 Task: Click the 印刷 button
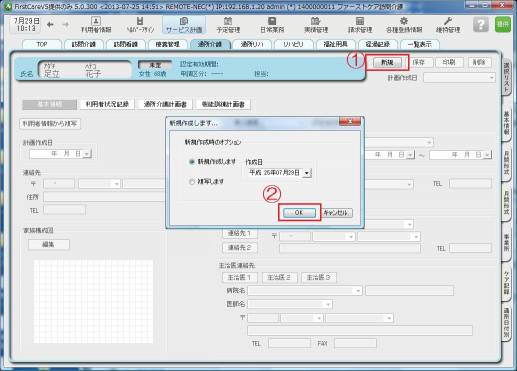449,62
